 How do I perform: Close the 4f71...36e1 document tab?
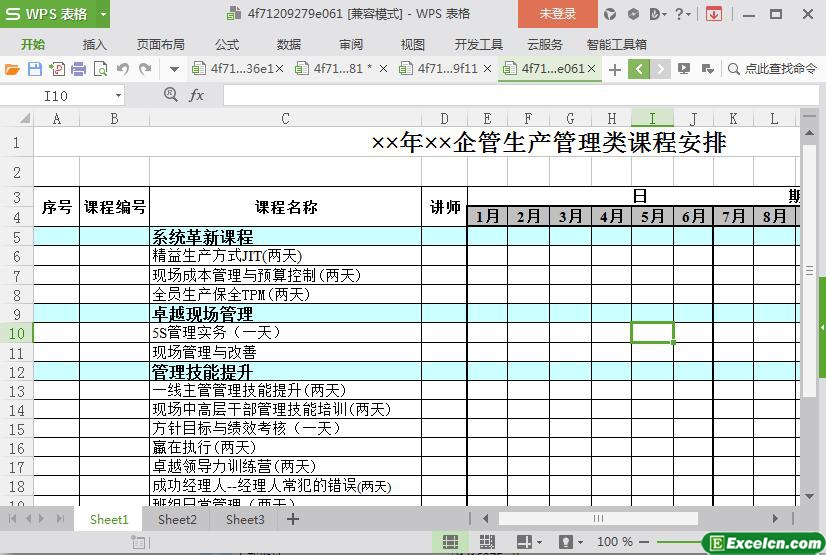[x=280, y=68]
